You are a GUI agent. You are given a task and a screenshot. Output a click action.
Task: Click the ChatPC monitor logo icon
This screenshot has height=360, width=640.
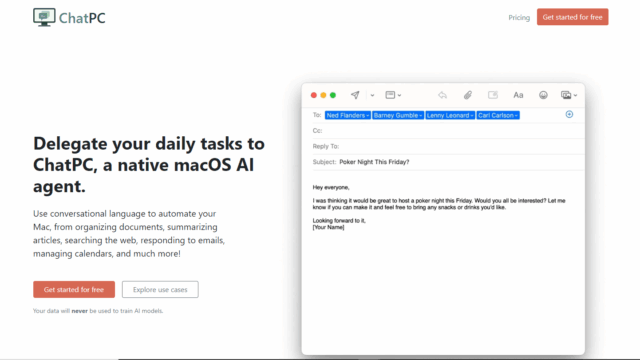coord(44,17)
